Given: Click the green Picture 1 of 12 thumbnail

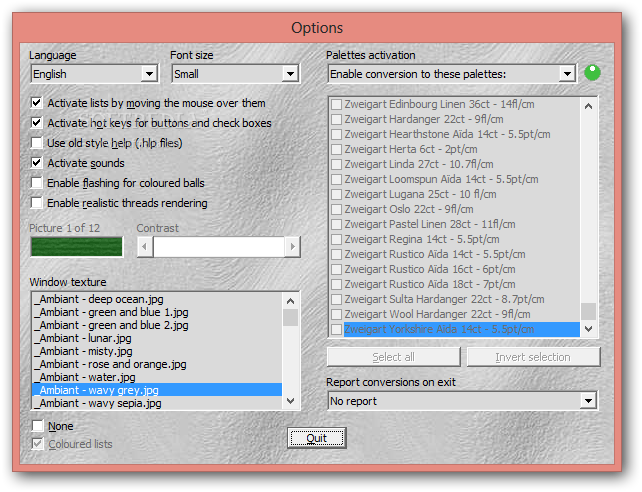Looking at the screenshot, I should [77, 247].
